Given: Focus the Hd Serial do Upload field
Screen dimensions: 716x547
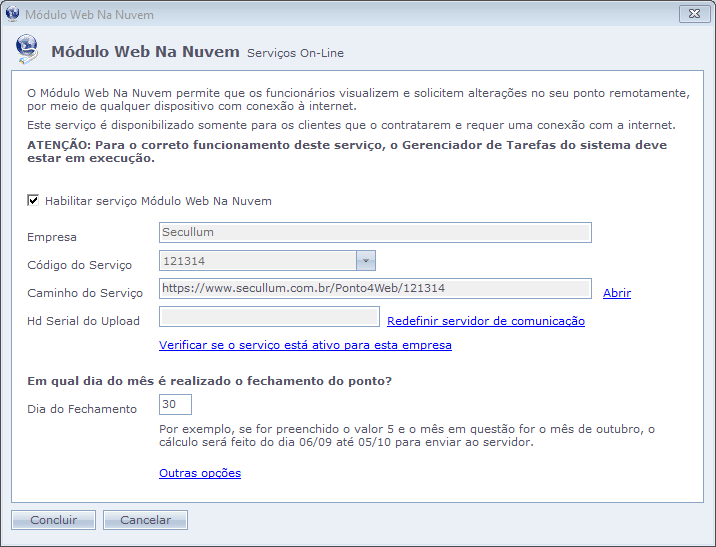Looking at the screenshot, I should click(269, 318).
